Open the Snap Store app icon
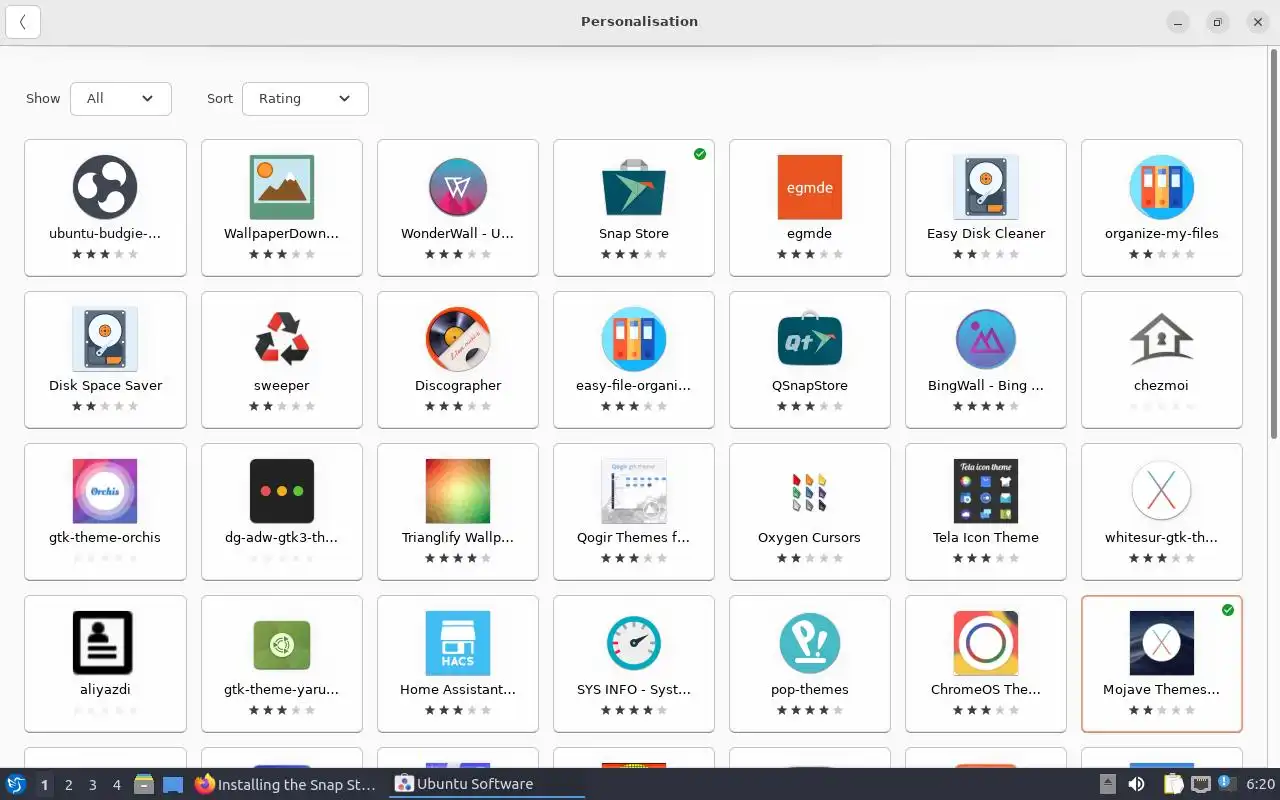1280x800 pixels. [x=634, y=187]
